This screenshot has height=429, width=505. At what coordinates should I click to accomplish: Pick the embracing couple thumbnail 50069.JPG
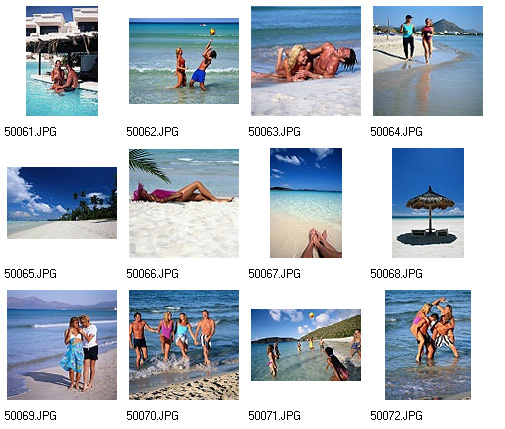[62, 345]
